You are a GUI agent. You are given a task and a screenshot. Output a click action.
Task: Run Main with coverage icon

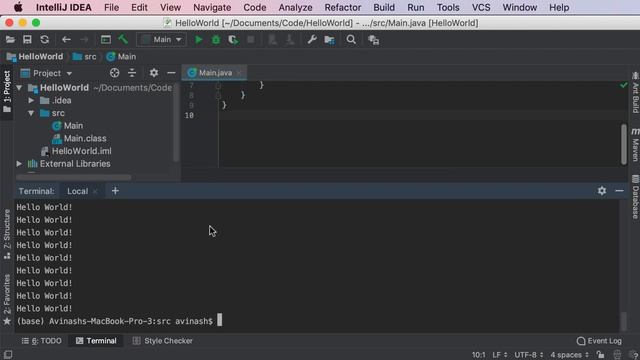pyautogui.click(x=233, y=40)
